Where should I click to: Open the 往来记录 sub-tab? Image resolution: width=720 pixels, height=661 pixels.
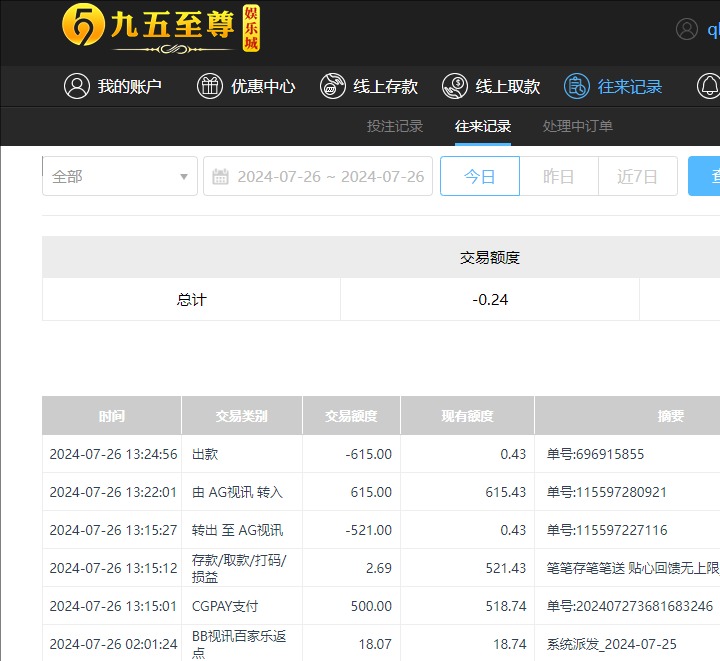point(483,126)
